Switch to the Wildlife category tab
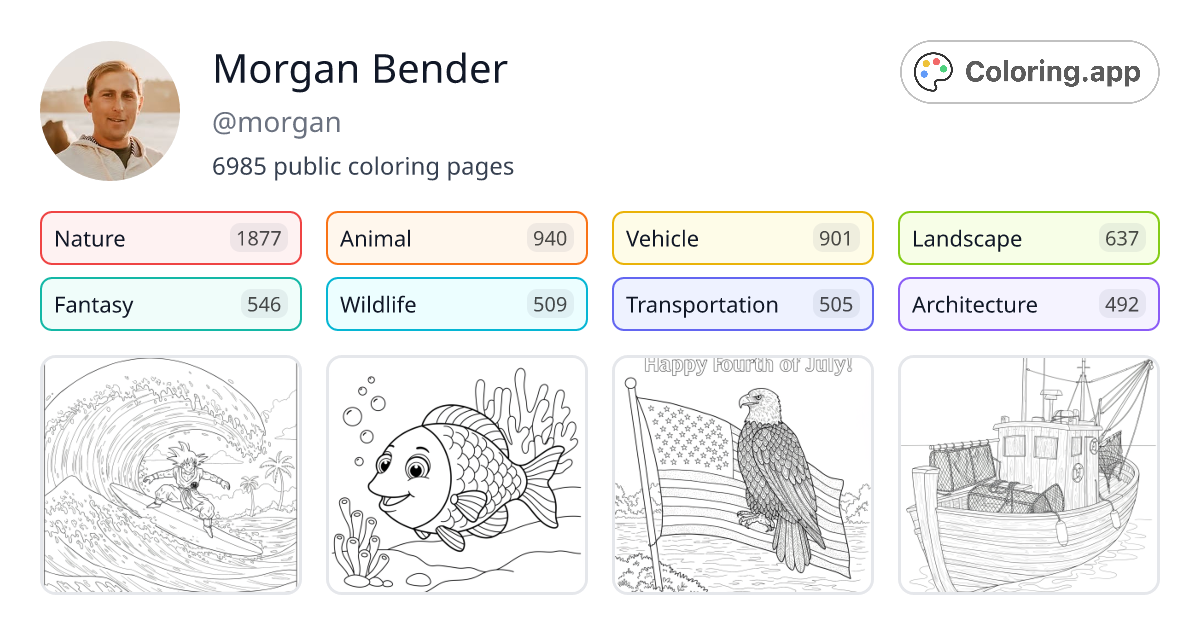This screenshot has height=630, width=1200. tap(456, 304)
